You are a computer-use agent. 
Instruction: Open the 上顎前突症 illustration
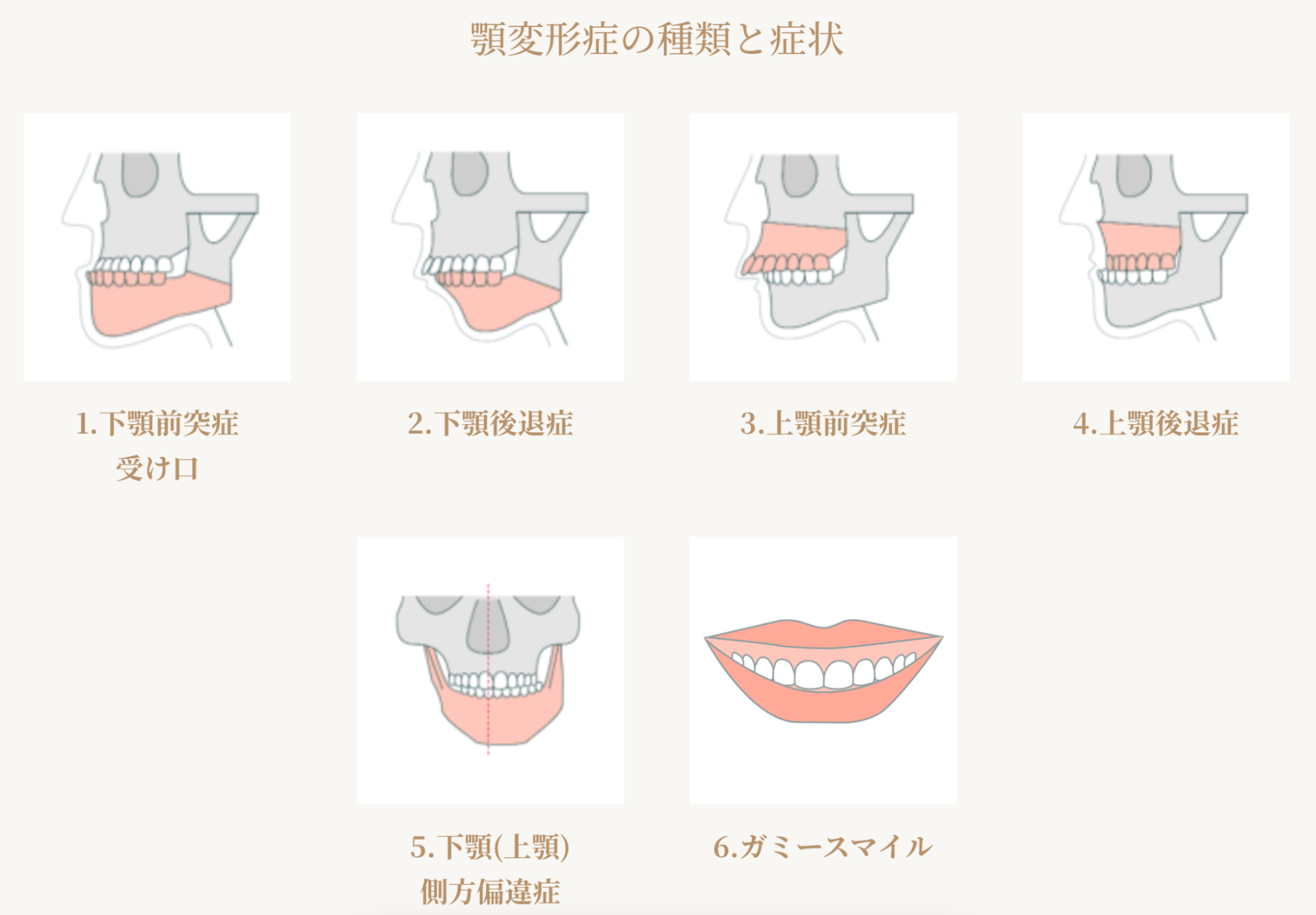[x=823, y=247]
